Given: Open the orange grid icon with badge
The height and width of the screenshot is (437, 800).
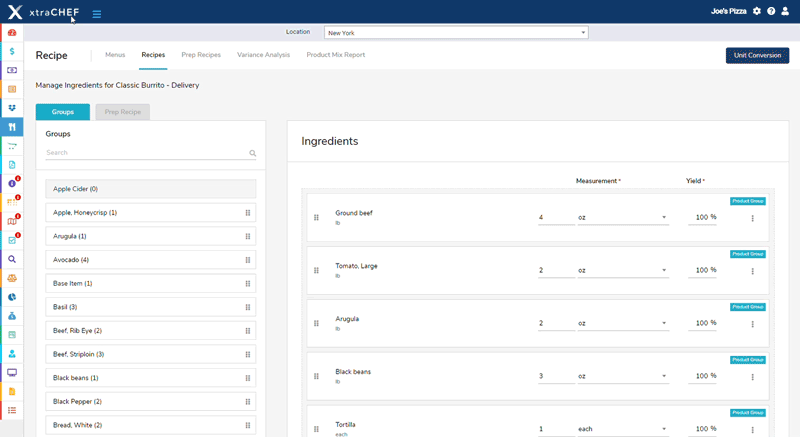Looking at the screenshot, I should [x=12, y=202].
